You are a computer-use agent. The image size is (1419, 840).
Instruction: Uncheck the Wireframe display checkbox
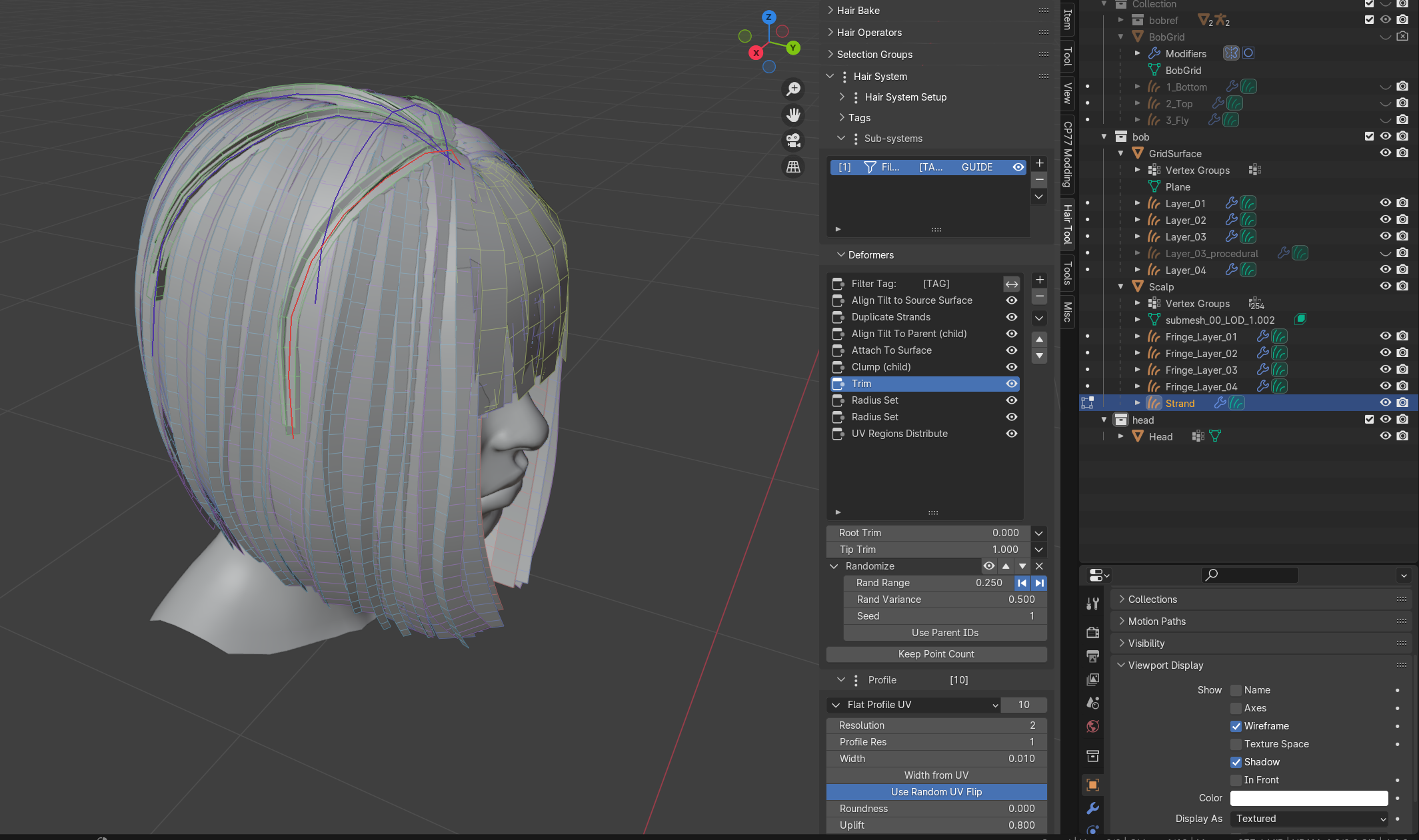pyautogui.click(x=1236, y=726)
